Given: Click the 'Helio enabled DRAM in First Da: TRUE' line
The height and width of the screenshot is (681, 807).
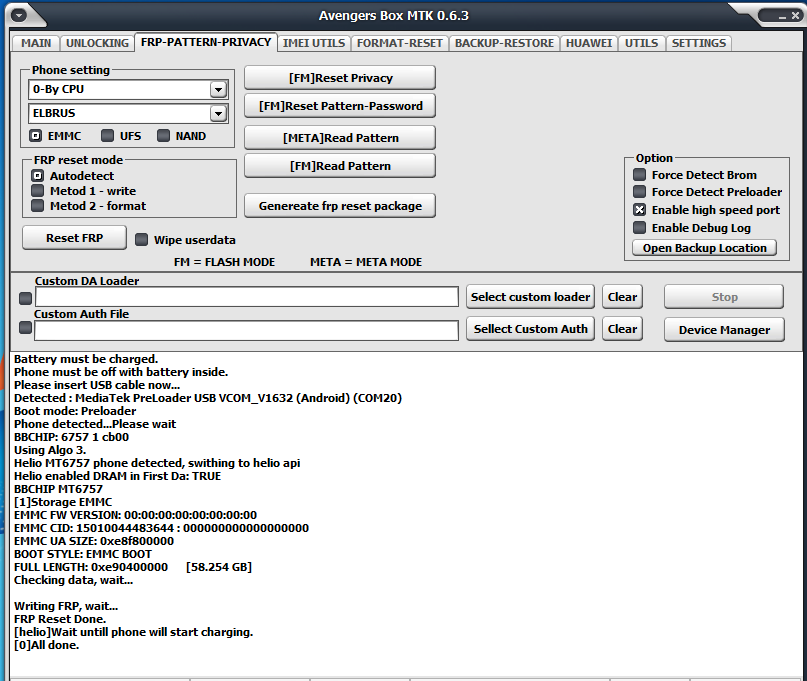Looking at the screenshot, I should pyautogui.click(x=117, y=476).
